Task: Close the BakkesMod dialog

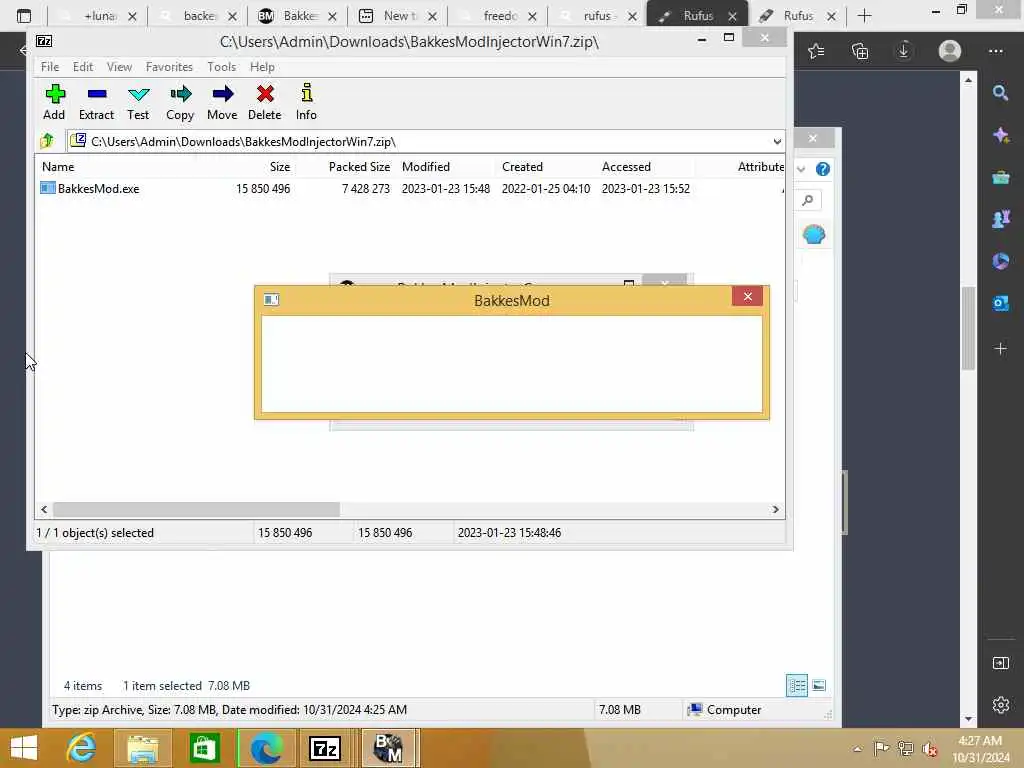Action: (x=748, y=296)
